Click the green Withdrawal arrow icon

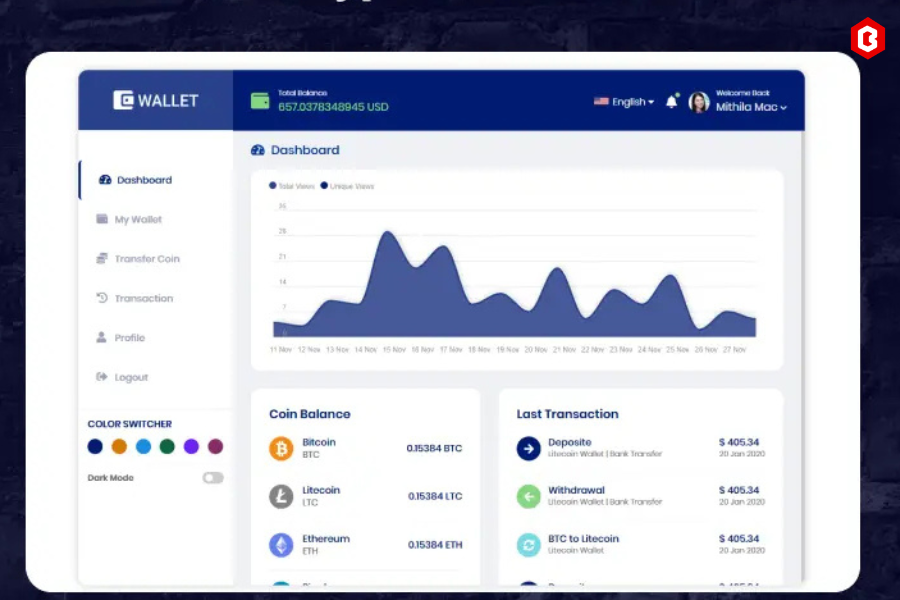[x=529, y=496]
